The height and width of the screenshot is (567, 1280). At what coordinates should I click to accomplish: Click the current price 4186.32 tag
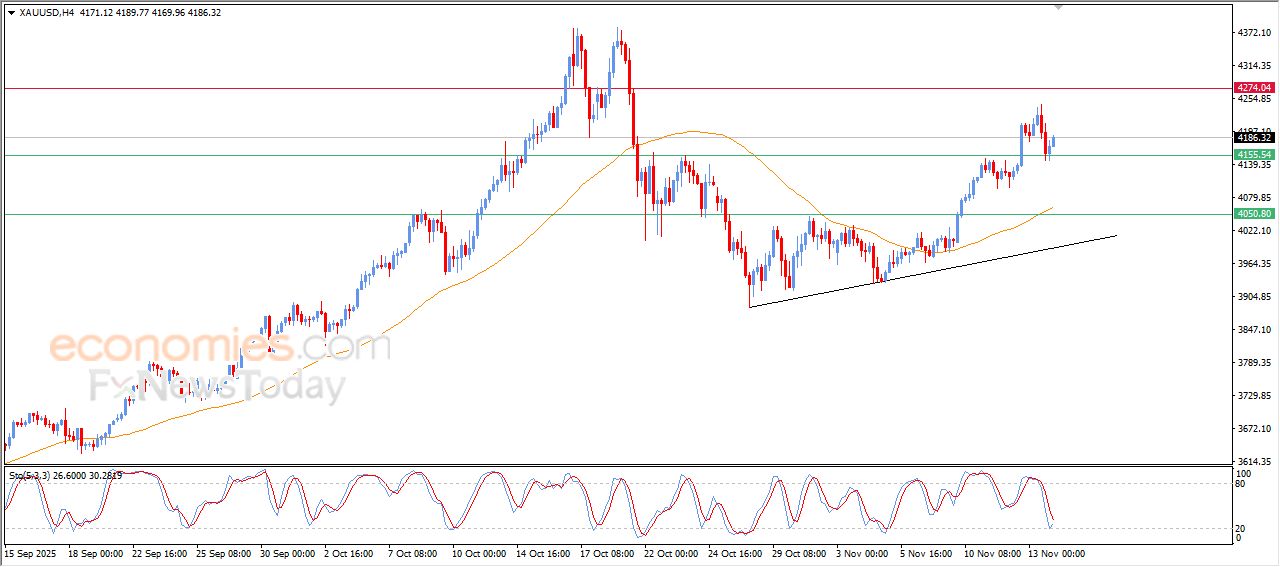click(x=1254, y=138)
